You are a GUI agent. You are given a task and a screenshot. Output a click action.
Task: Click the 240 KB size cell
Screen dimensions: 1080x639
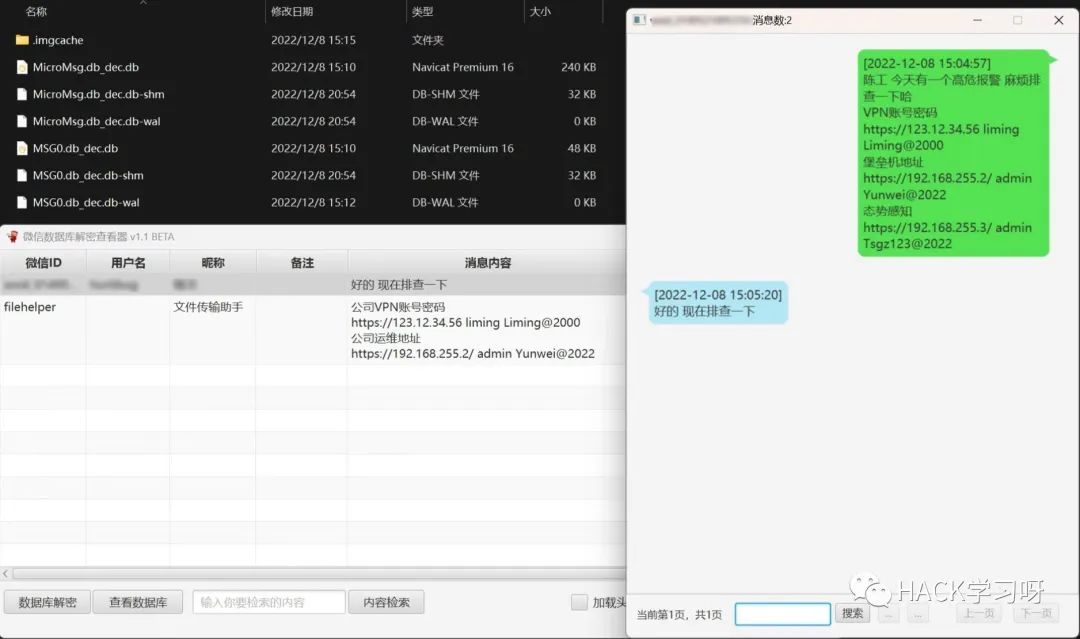(579, 67)
